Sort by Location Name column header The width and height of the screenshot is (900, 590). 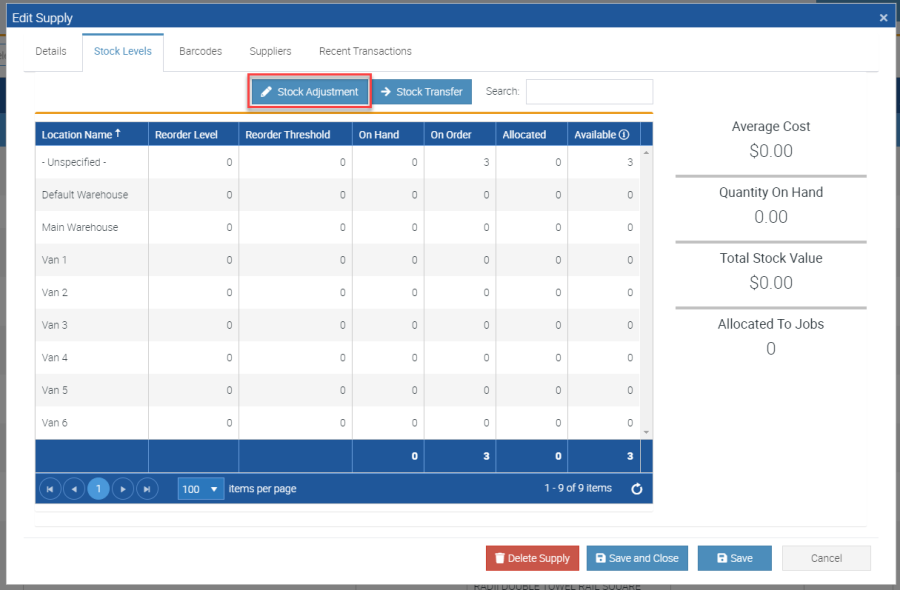click(77, 135)
